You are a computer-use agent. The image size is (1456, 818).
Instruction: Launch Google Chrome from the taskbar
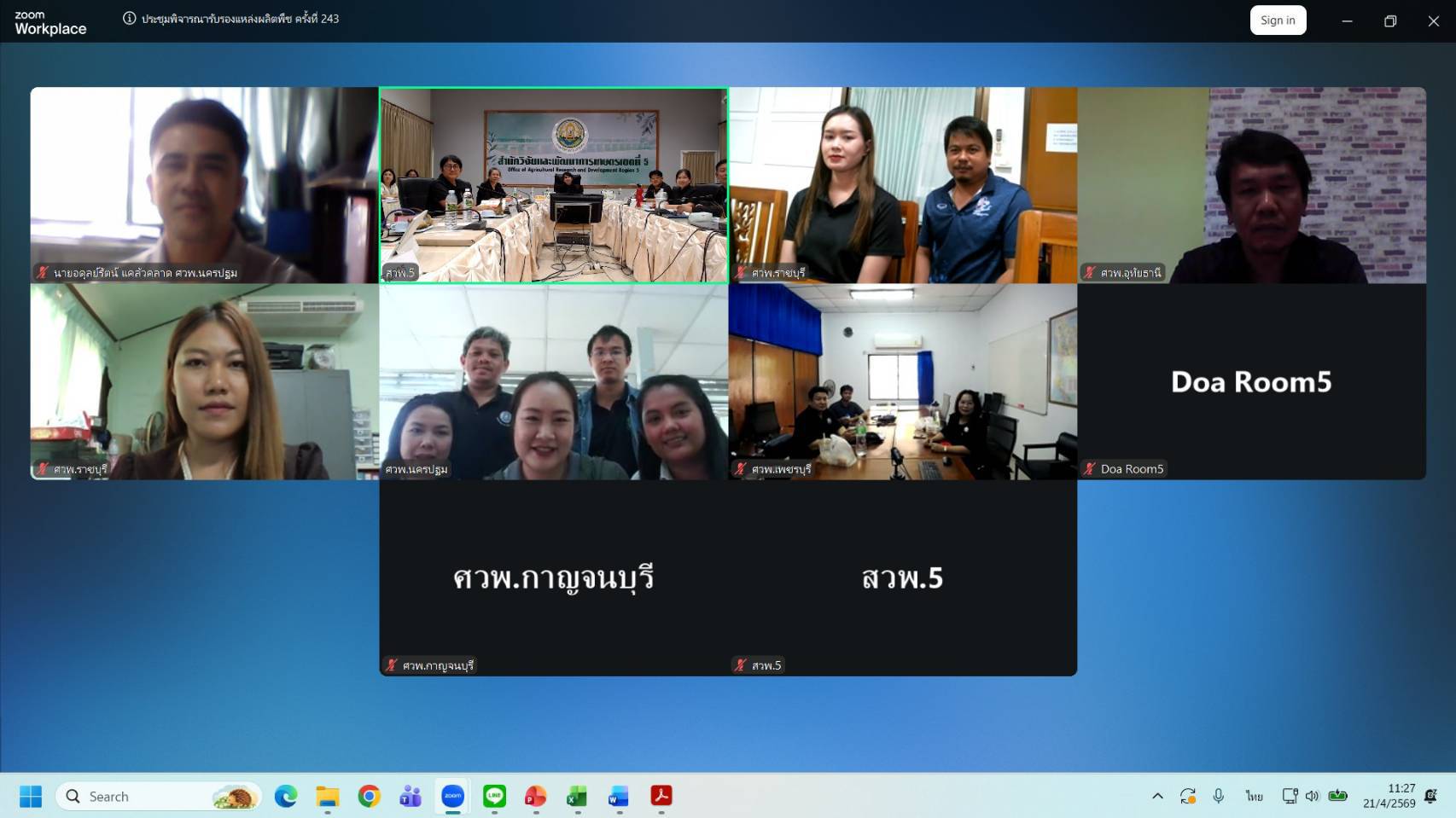pos(369,796)
